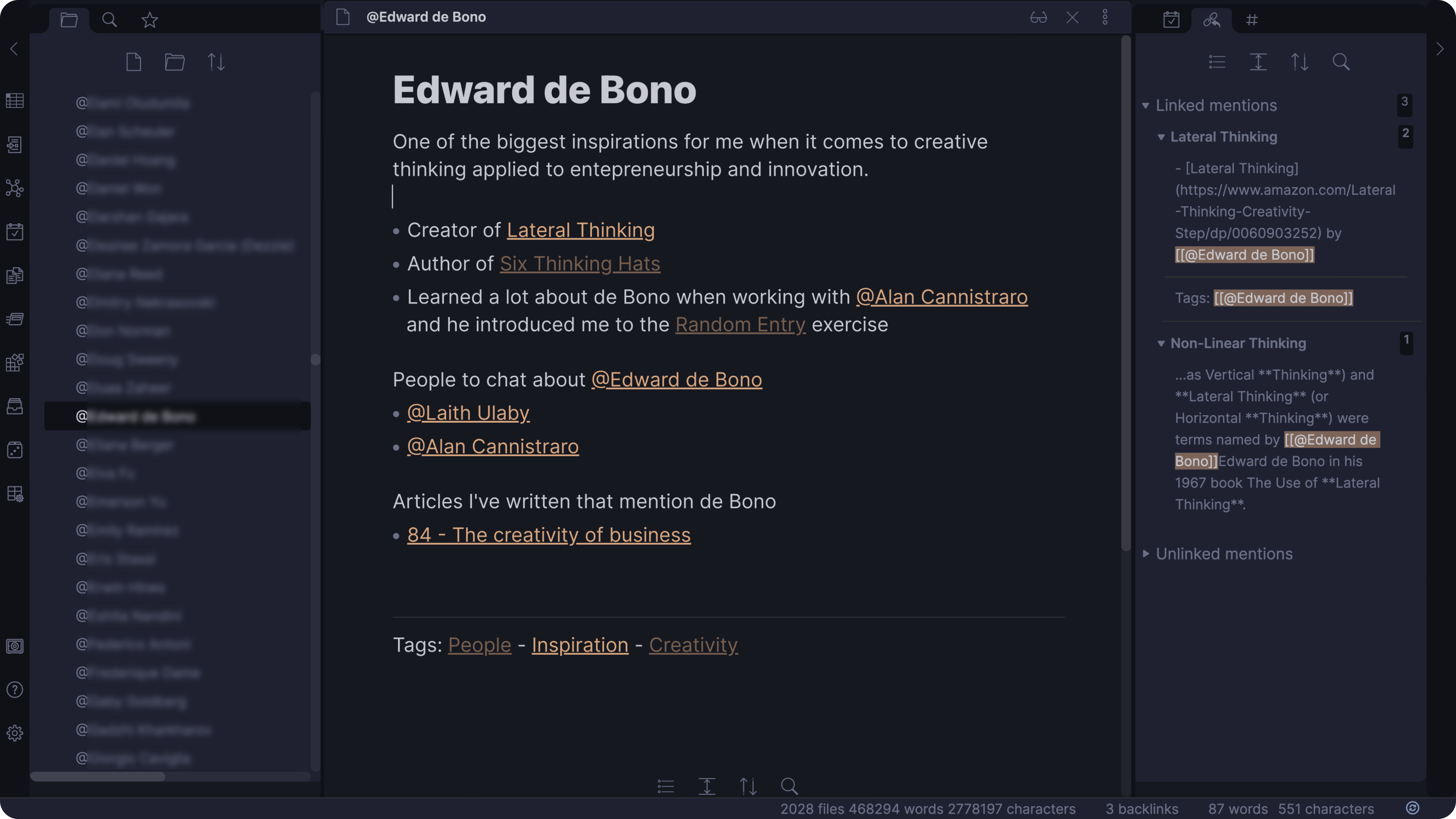Open the bookmarks star tab
1456x819 pixels.
click(x=149, y=20)
